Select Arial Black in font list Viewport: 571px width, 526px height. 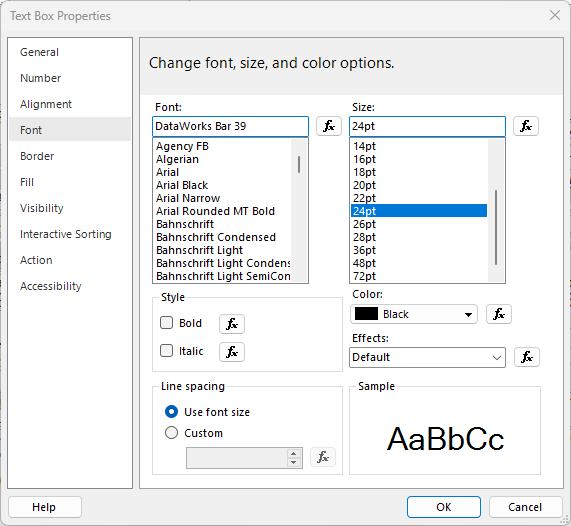point(223,185)
